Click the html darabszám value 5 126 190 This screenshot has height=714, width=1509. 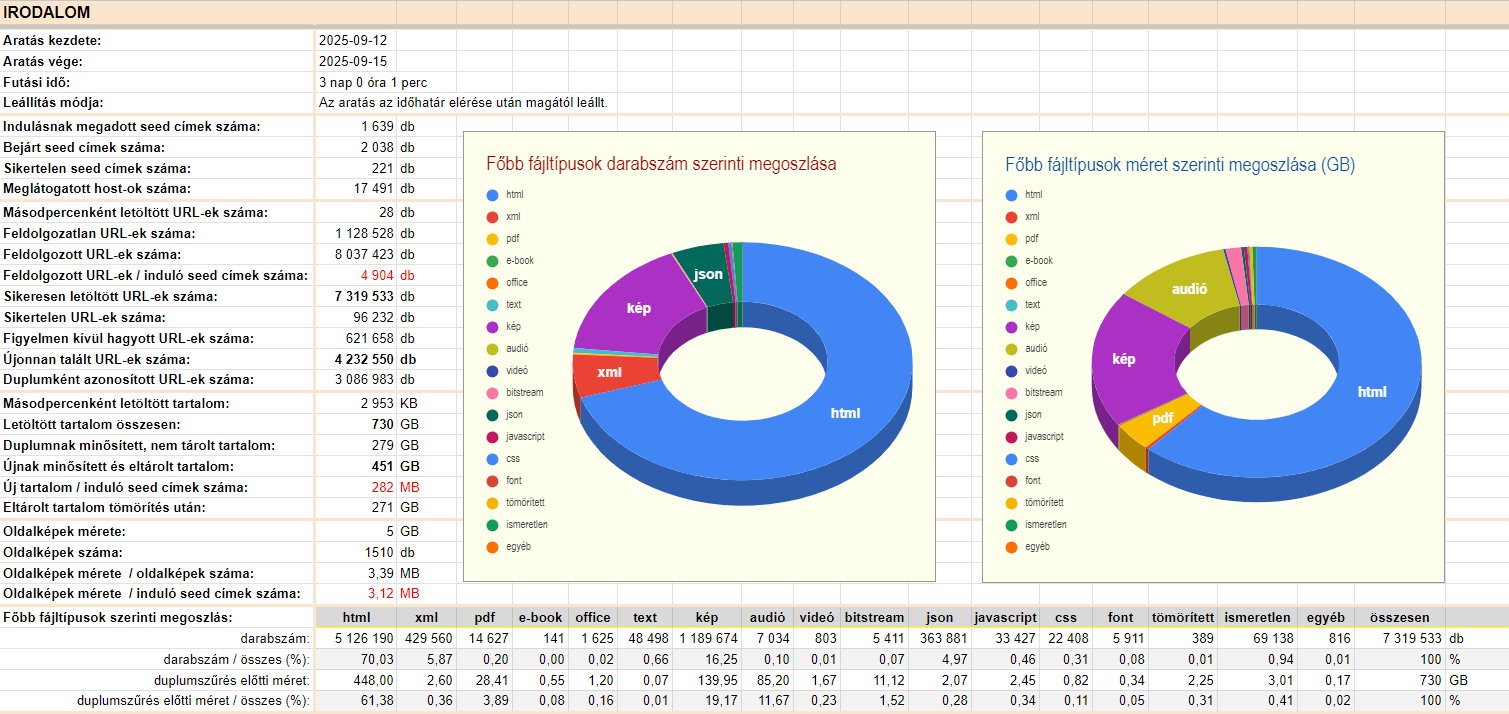tap(357, 638)
